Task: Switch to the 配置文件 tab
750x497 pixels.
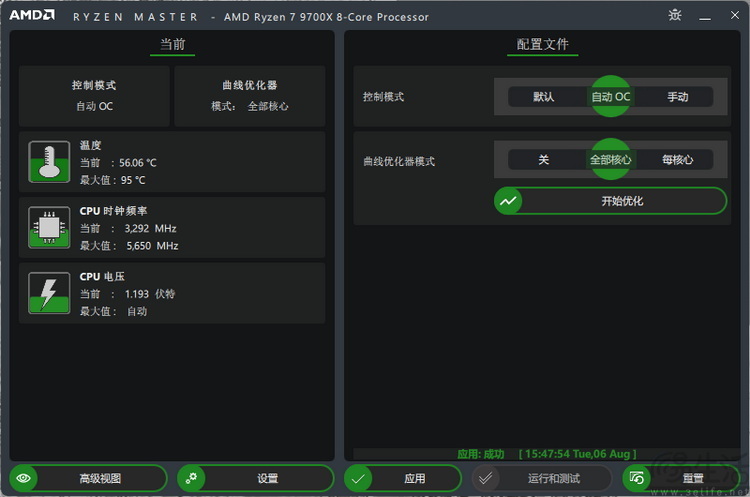Action: point(542,44)
